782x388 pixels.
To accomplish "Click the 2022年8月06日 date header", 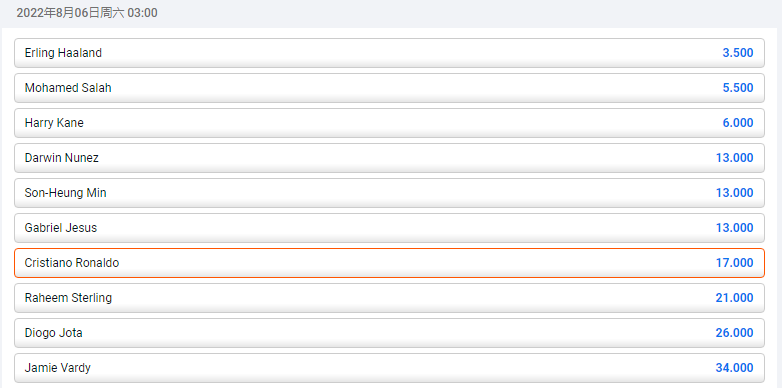I will point(87,13).
